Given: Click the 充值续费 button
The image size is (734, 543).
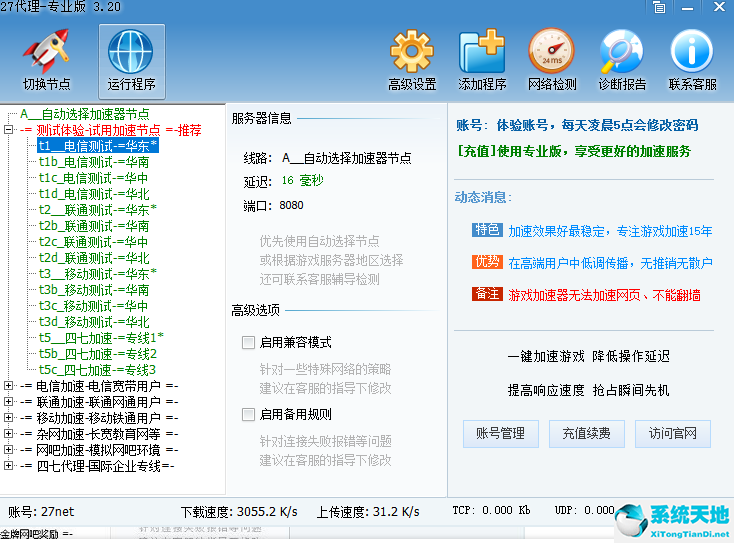Looking at the screenshot, I should pyautogui.click(x=586, y=434).
